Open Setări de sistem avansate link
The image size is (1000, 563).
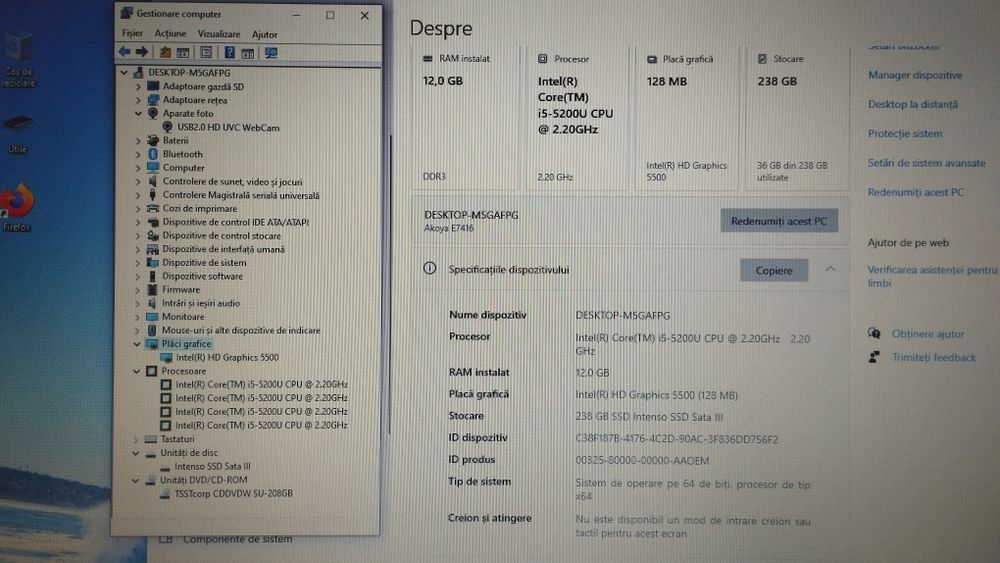(x=927, y=163)
